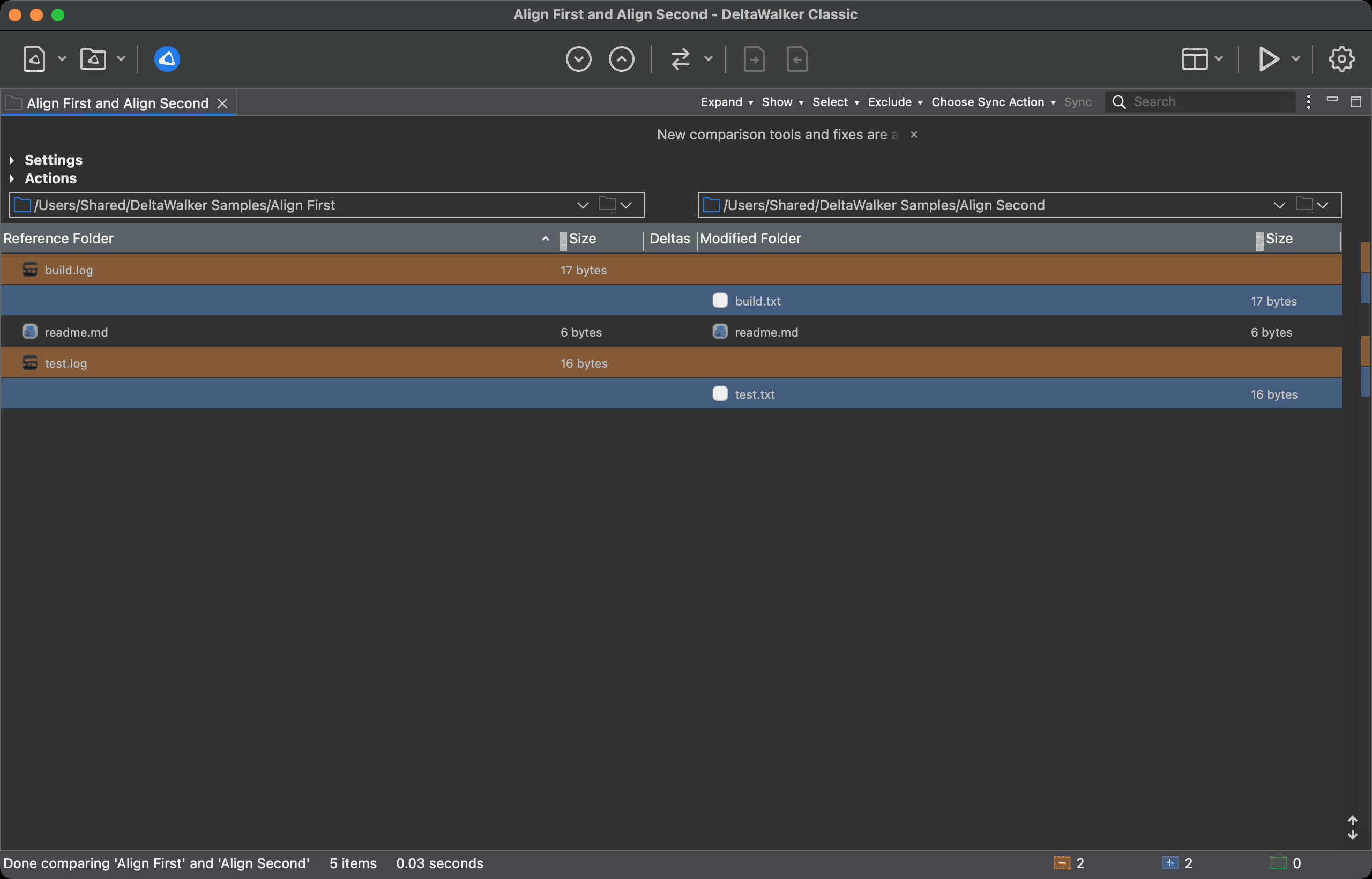The image size is (1372, 879).
Task: Click the new file comparison icon
Action: [34, 59]
